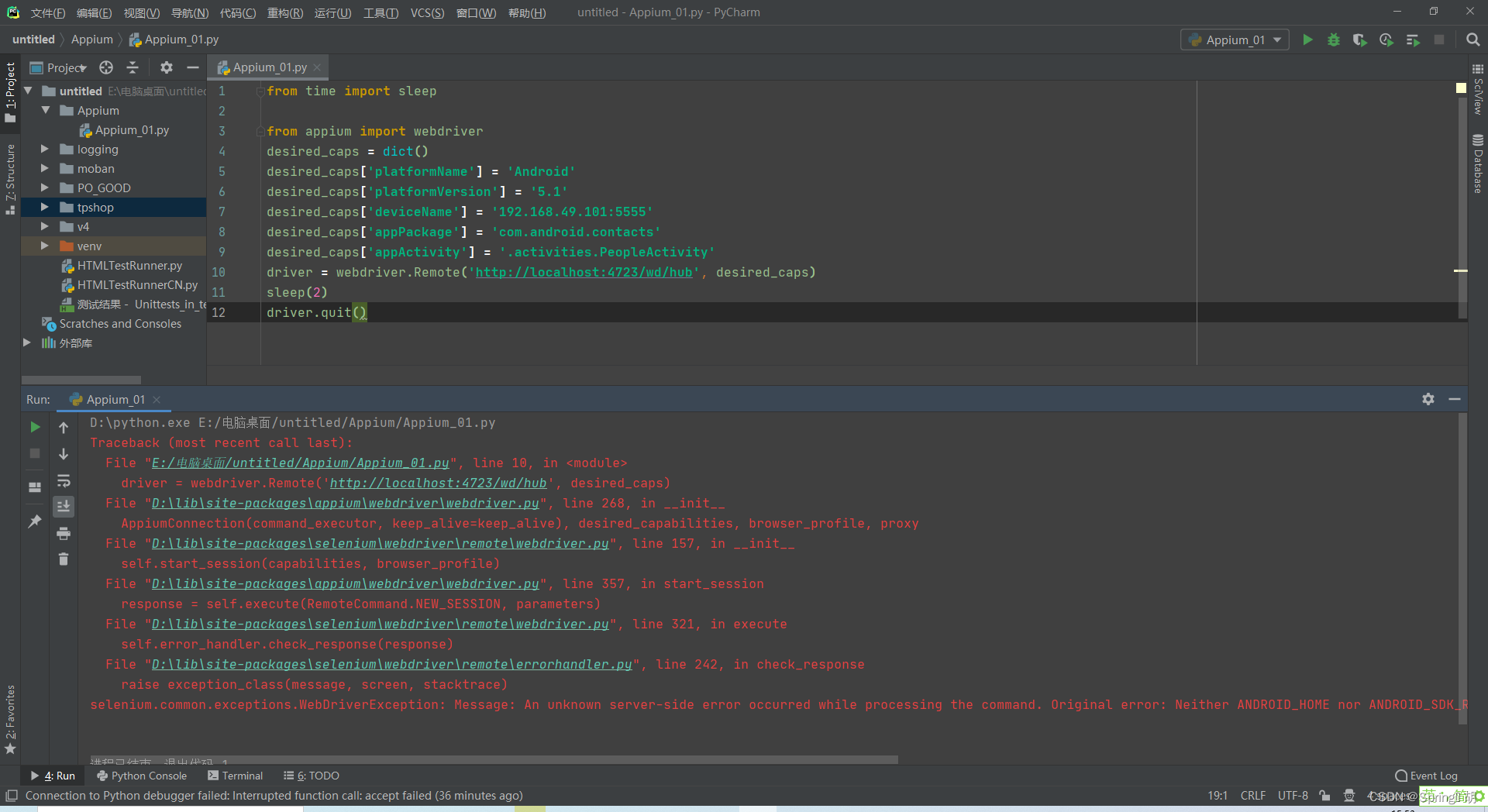
Task: Open the Project view selector dropdown
Action: (x=58, y=67)
